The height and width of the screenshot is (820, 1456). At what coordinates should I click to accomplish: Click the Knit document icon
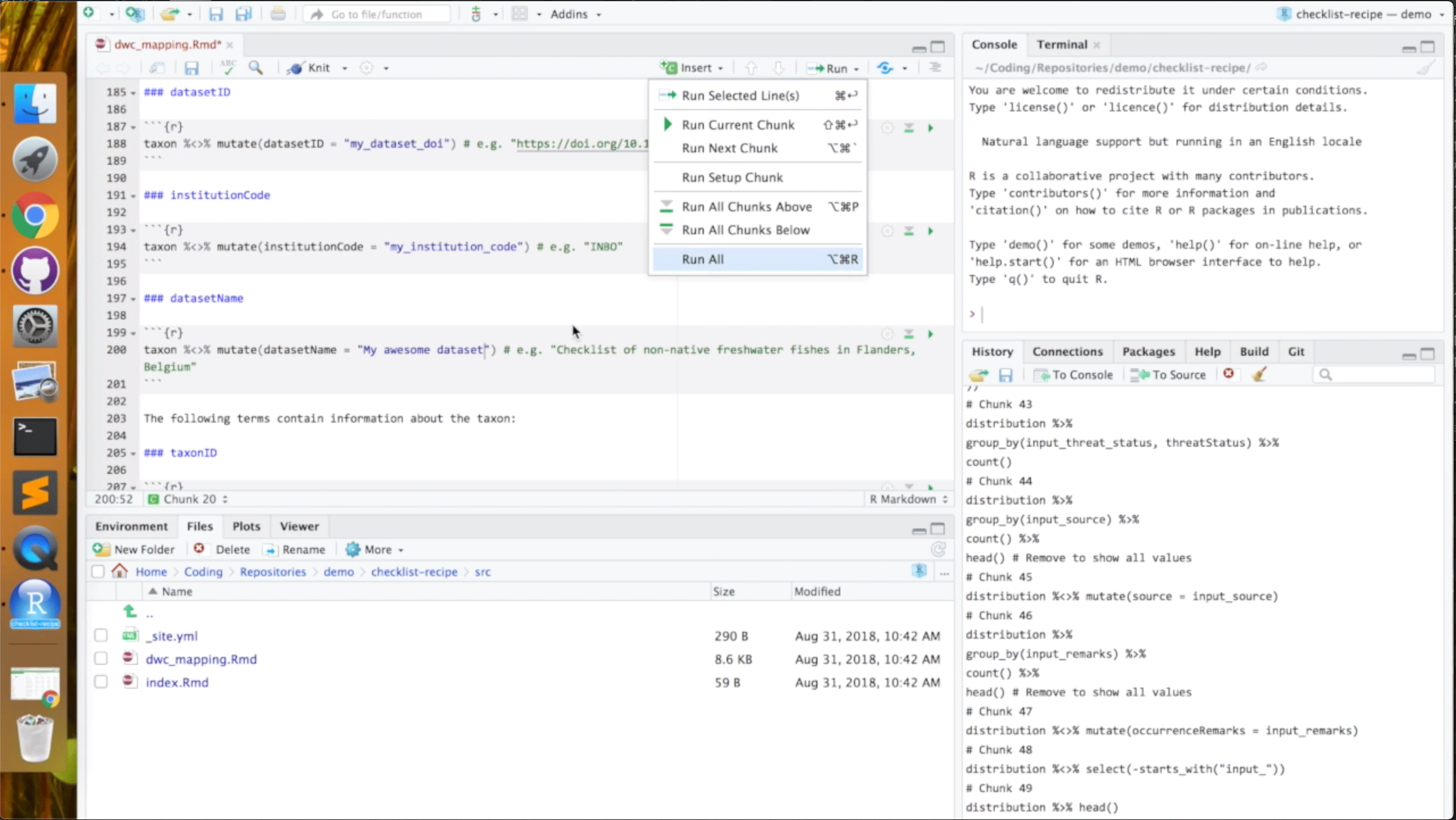coord(310,68)
